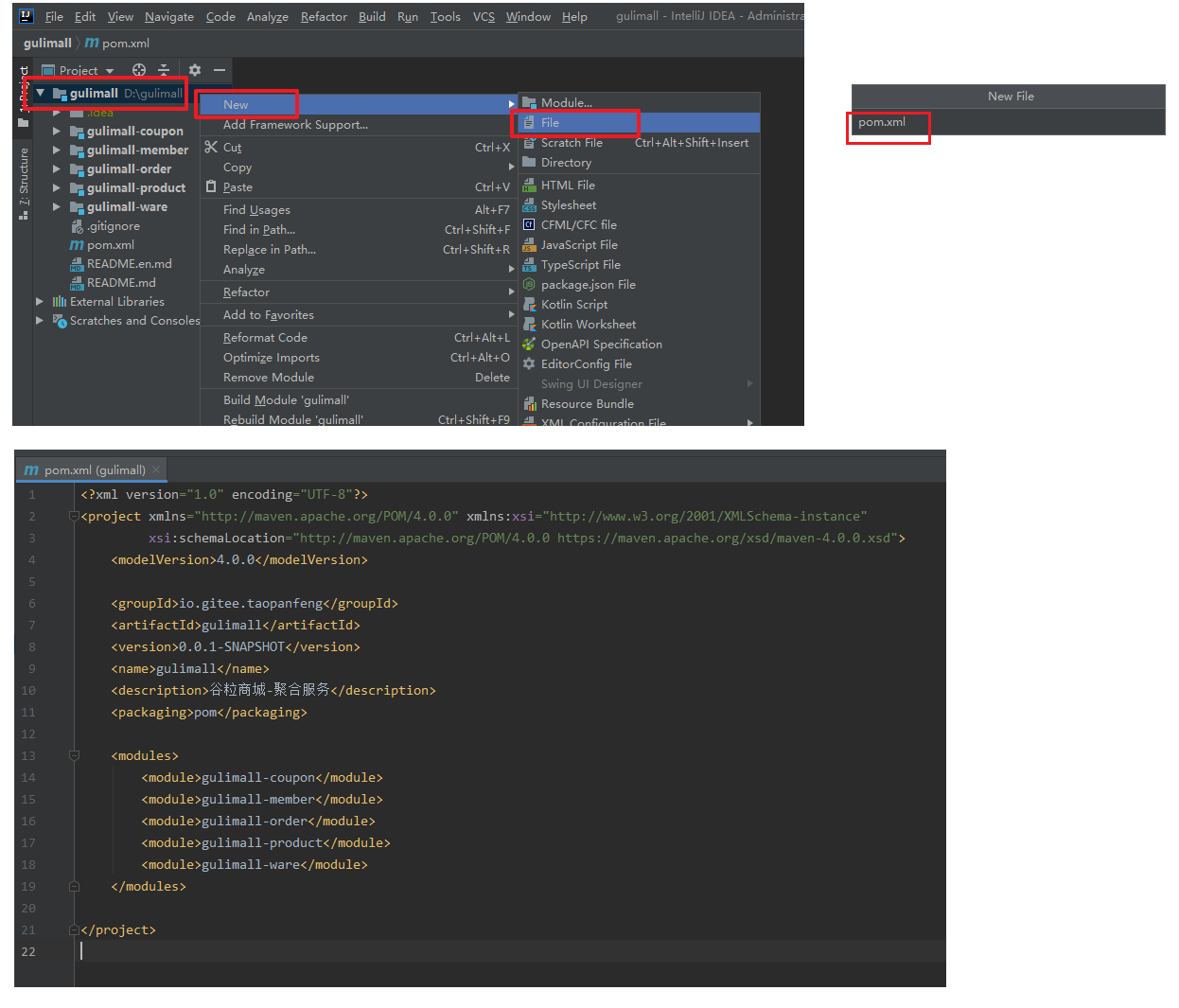Click the folder icon for Directory
Screen dimensions: 1179x1008
tap(530, 162)
